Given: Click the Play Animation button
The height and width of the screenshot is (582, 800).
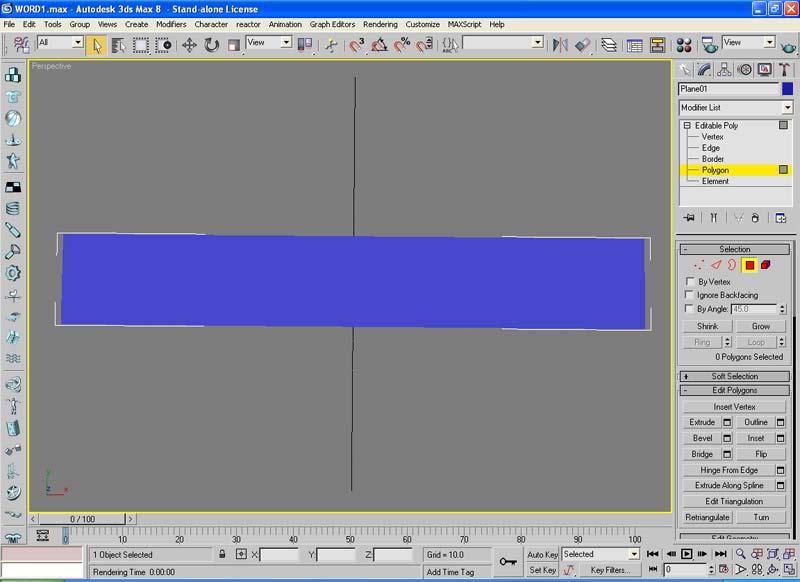Looking at the screenshot, I should point(687,554).
